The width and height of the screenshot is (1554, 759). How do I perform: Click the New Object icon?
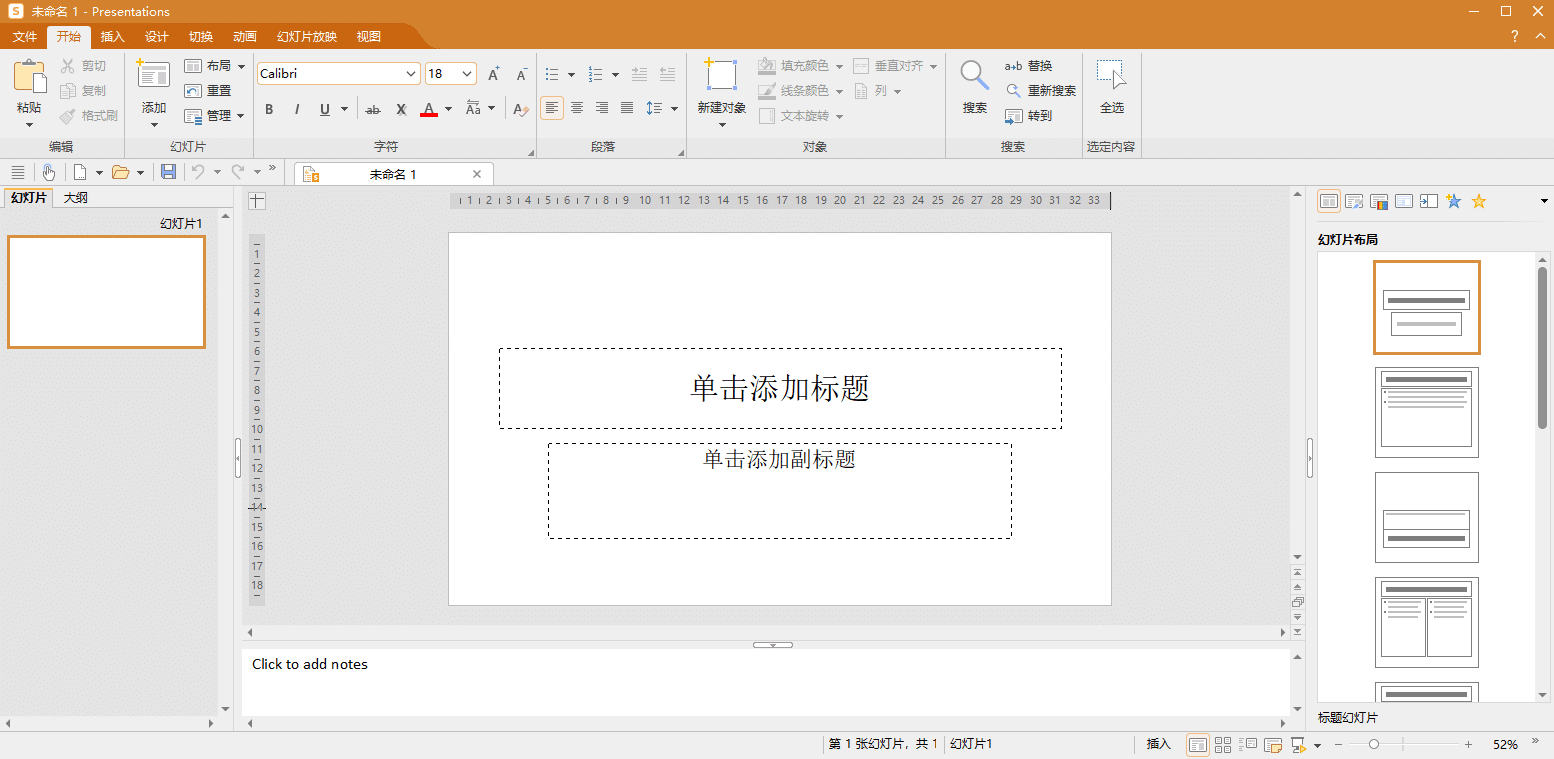pyautogui.click(x=721, y=85)
